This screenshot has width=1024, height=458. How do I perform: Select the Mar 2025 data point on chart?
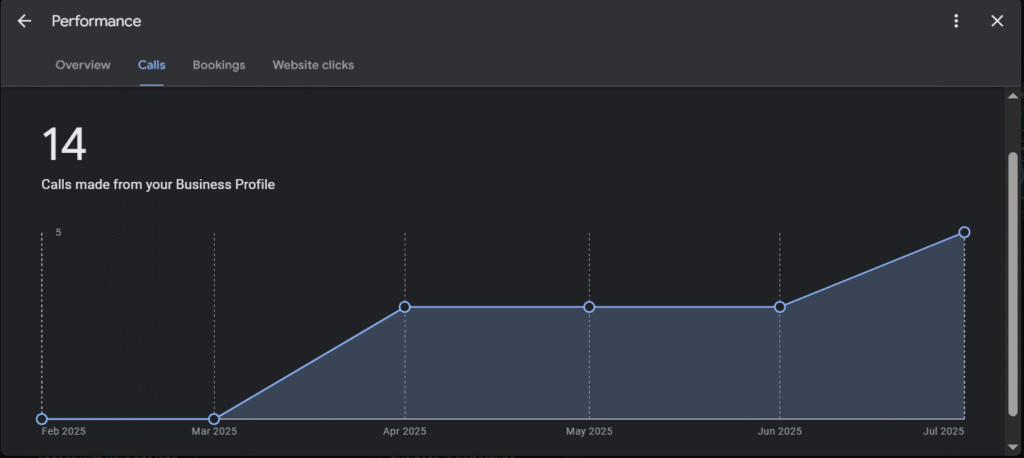click(x=214, y=419)
